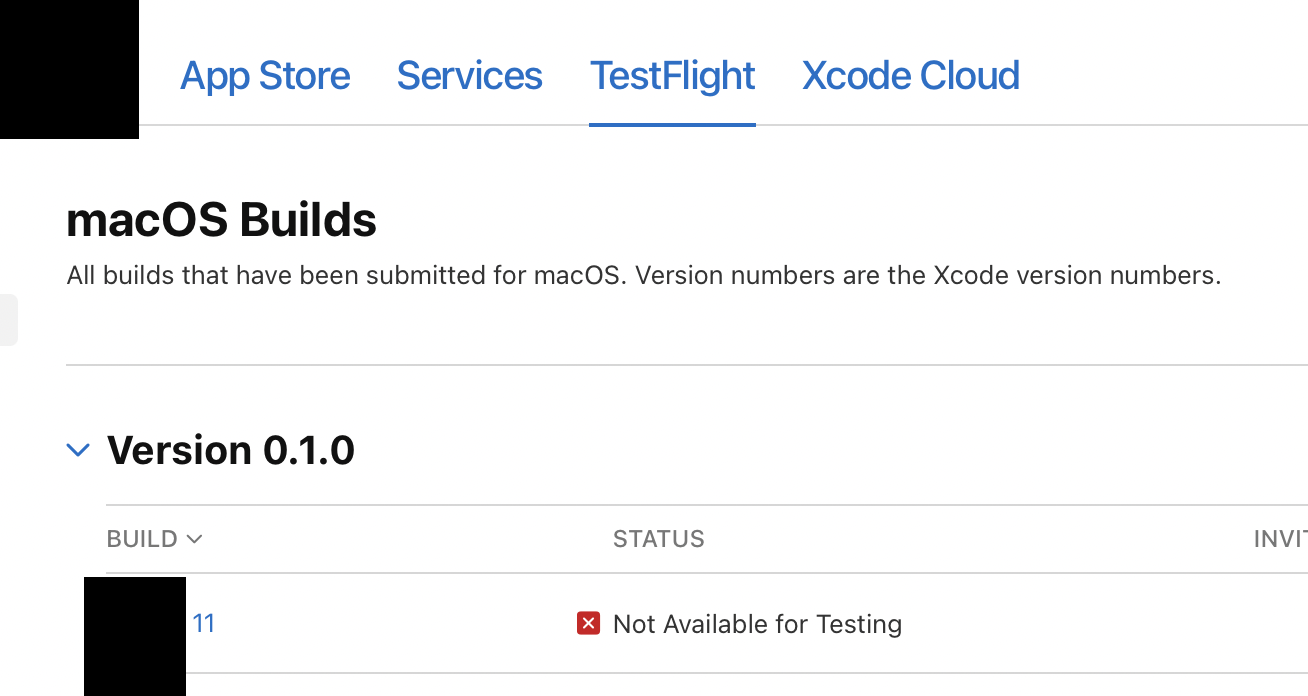
Task: Click the BUILD column header label
Action: pos(142,540)
